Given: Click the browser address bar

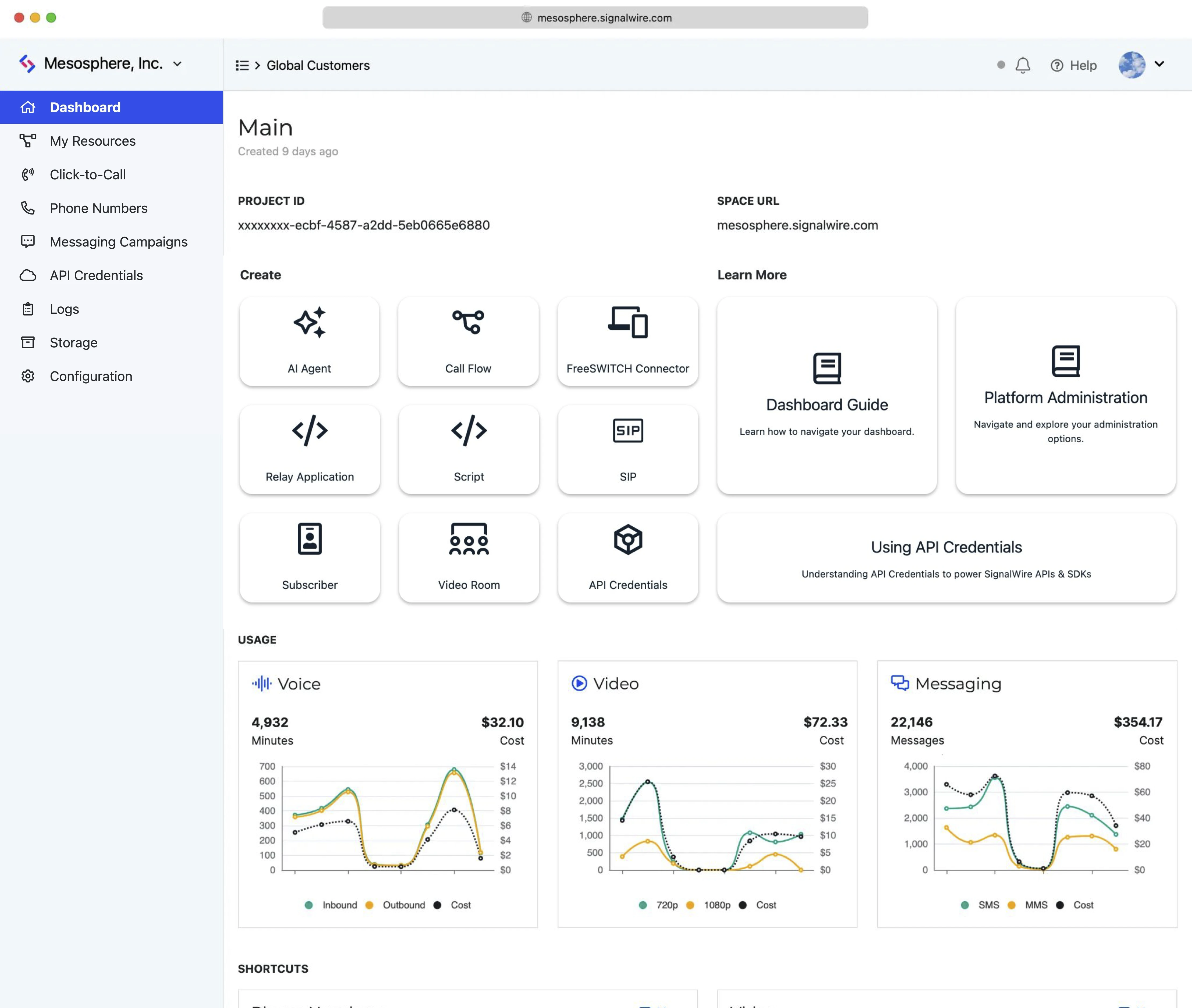Looking at the screenshot, I should 595,18.
